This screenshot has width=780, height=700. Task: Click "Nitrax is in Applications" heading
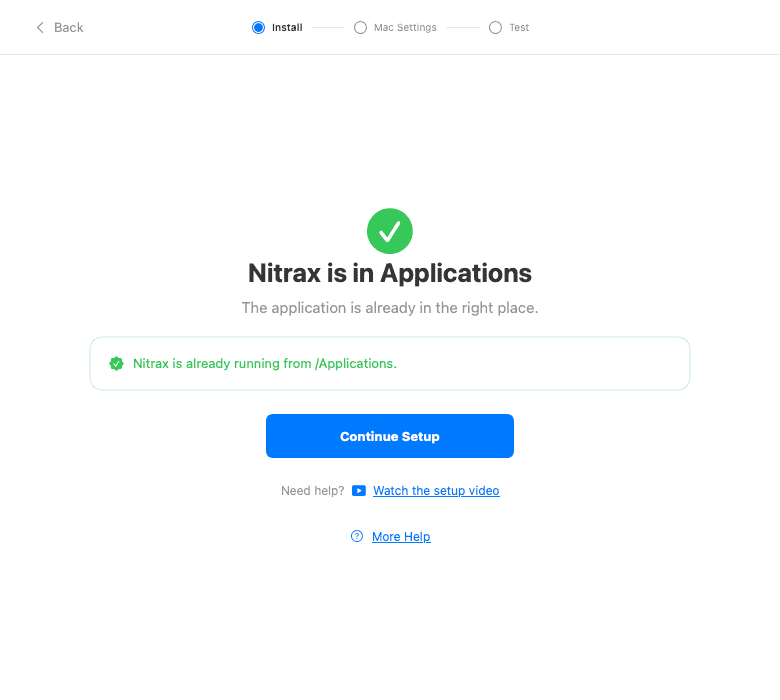(390, 273)
